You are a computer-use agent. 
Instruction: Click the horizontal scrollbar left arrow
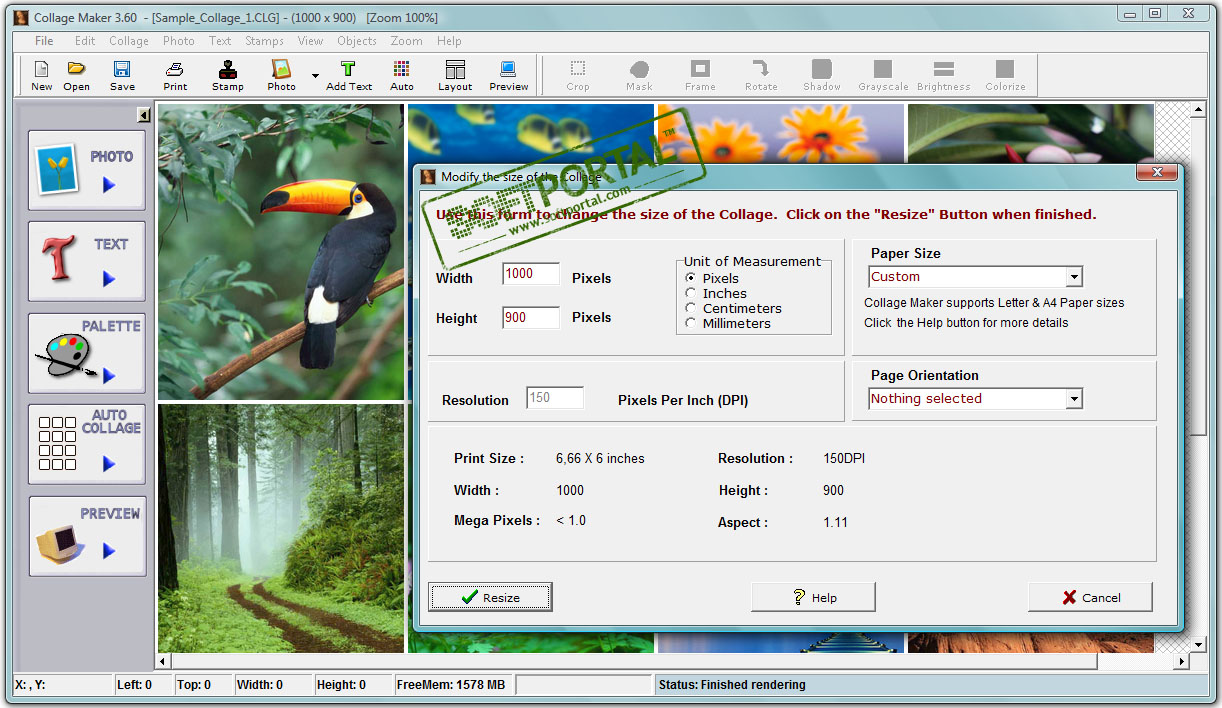[165, 661]
